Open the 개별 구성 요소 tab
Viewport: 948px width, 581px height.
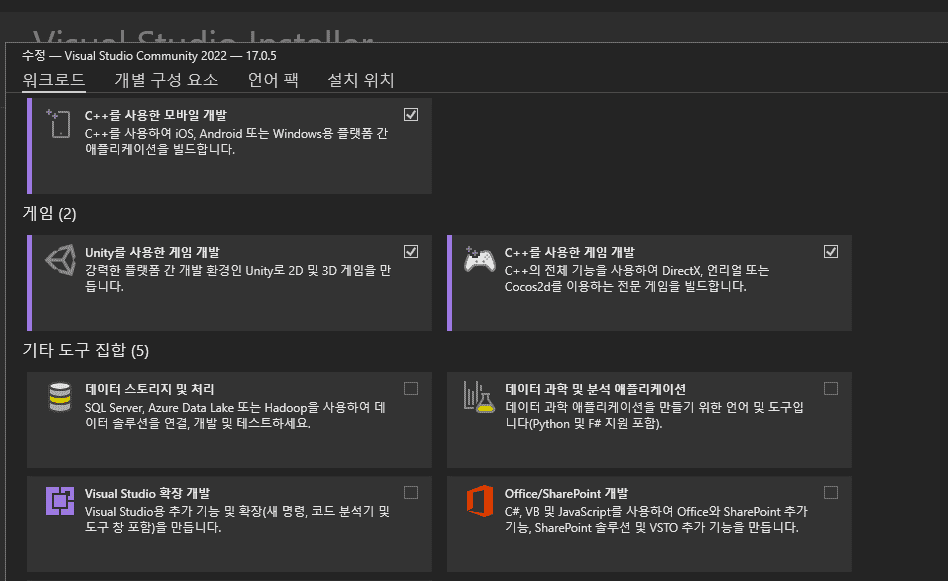coord(166,80)
